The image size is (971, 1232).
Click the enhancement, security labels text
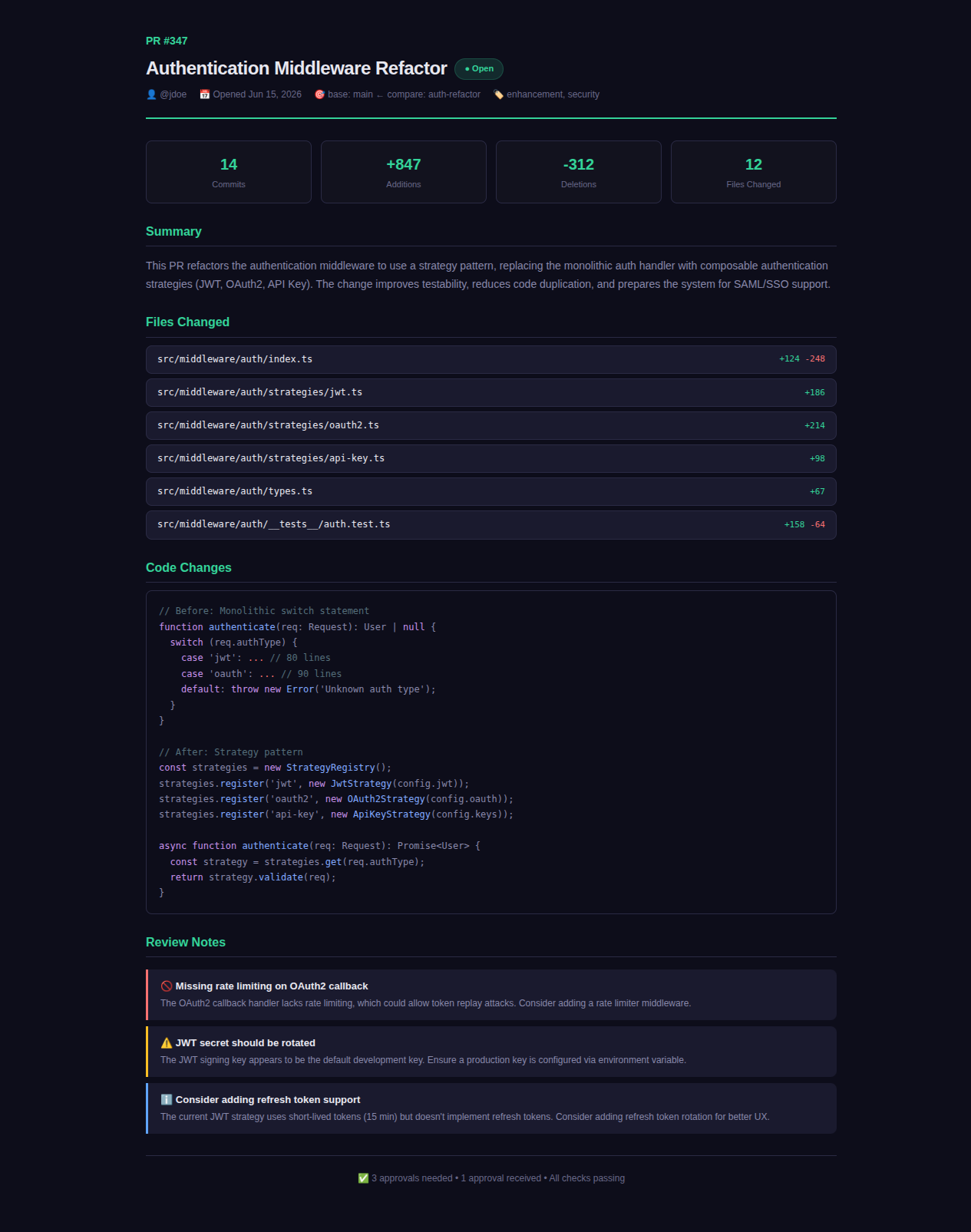pos(553,94)
